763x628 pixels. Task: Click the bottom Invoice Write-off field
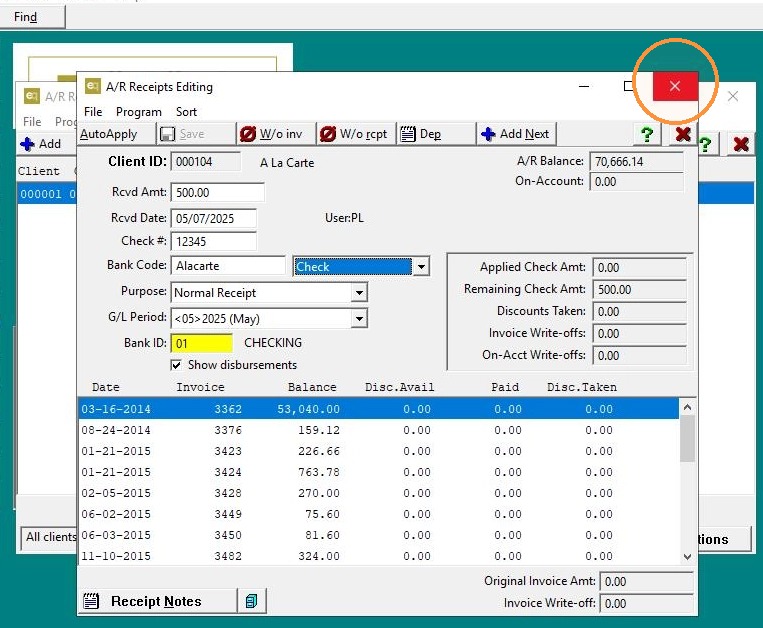(646, 604)
